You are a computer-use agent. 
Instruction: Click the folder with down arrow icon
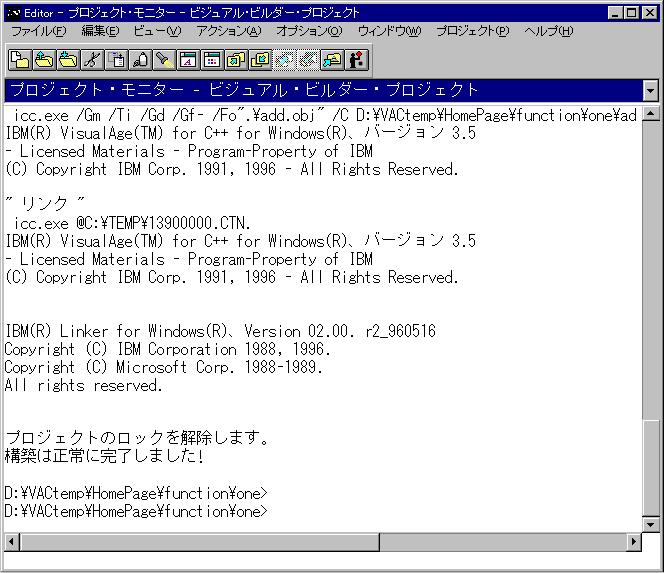click(x=68, y=60)
